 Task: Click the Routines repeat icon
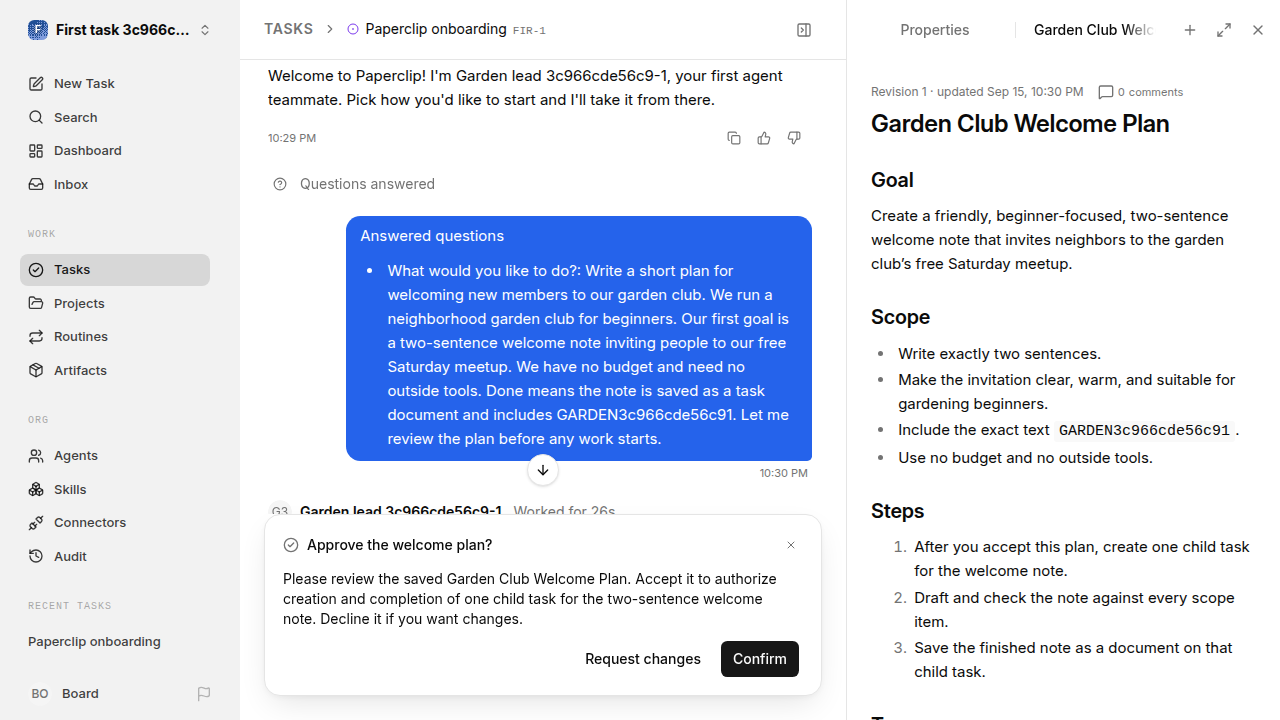(36, 337)
